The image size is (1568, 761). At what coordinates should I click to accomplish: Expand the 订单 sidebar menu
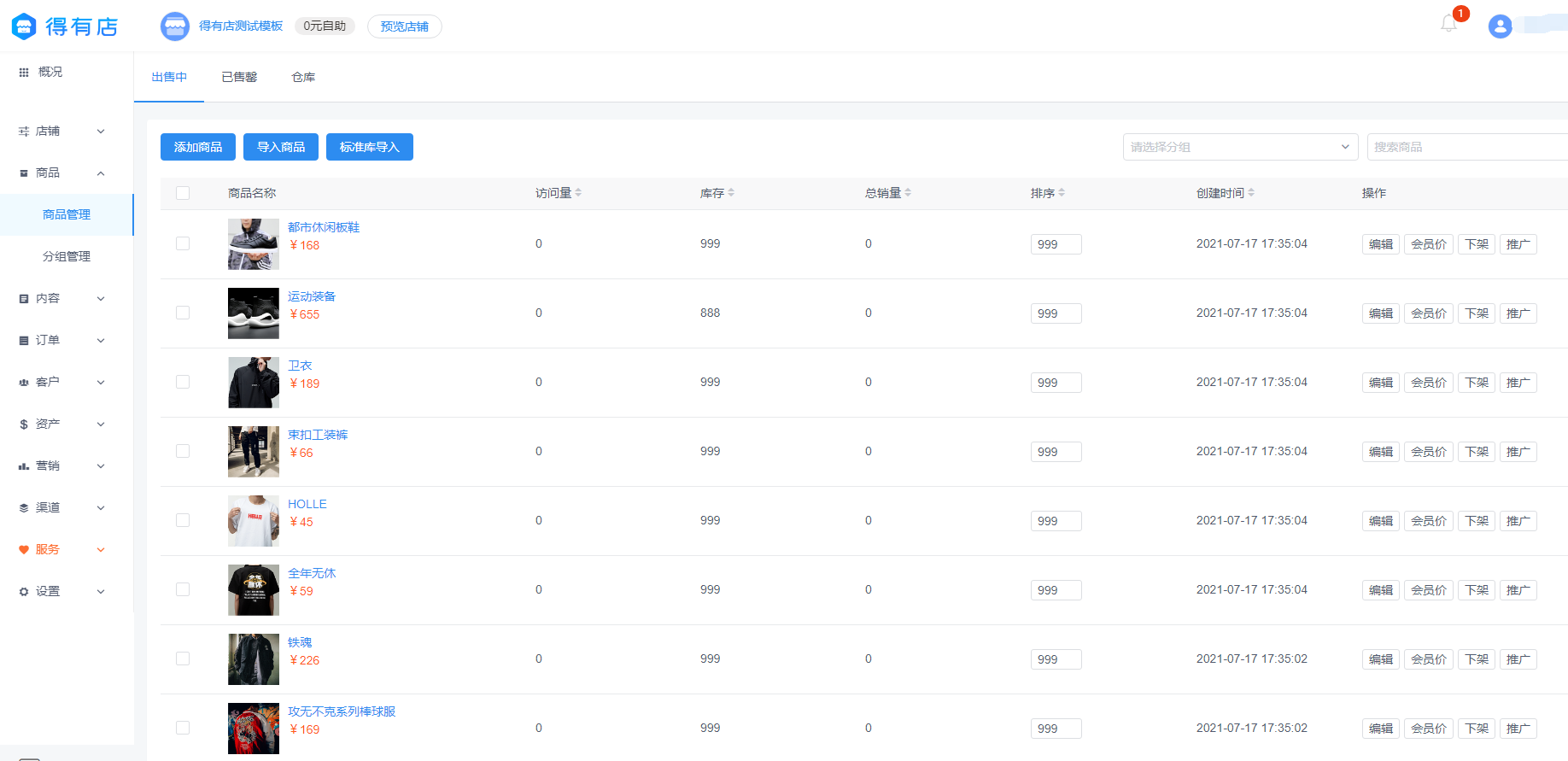tap(64, 340)
